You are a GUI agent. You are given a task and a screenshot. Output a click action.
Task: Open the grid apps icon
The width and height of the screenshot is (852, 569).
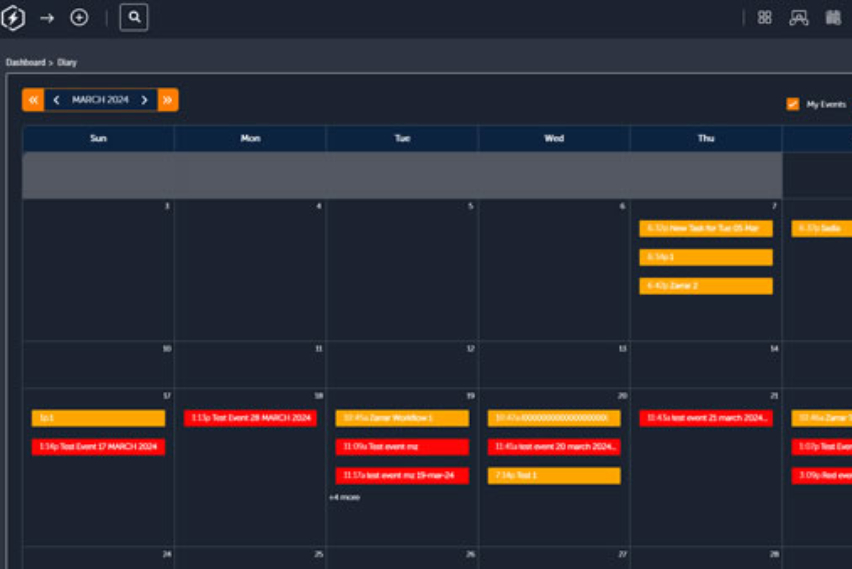point(765,18)
